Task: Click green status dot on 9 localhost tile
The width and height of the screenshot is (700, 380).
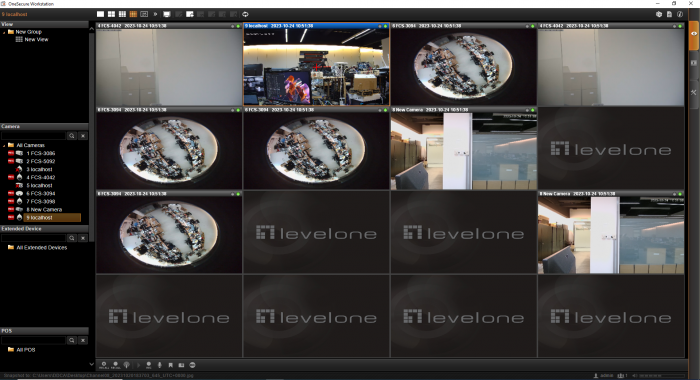Action: [385, 26]
